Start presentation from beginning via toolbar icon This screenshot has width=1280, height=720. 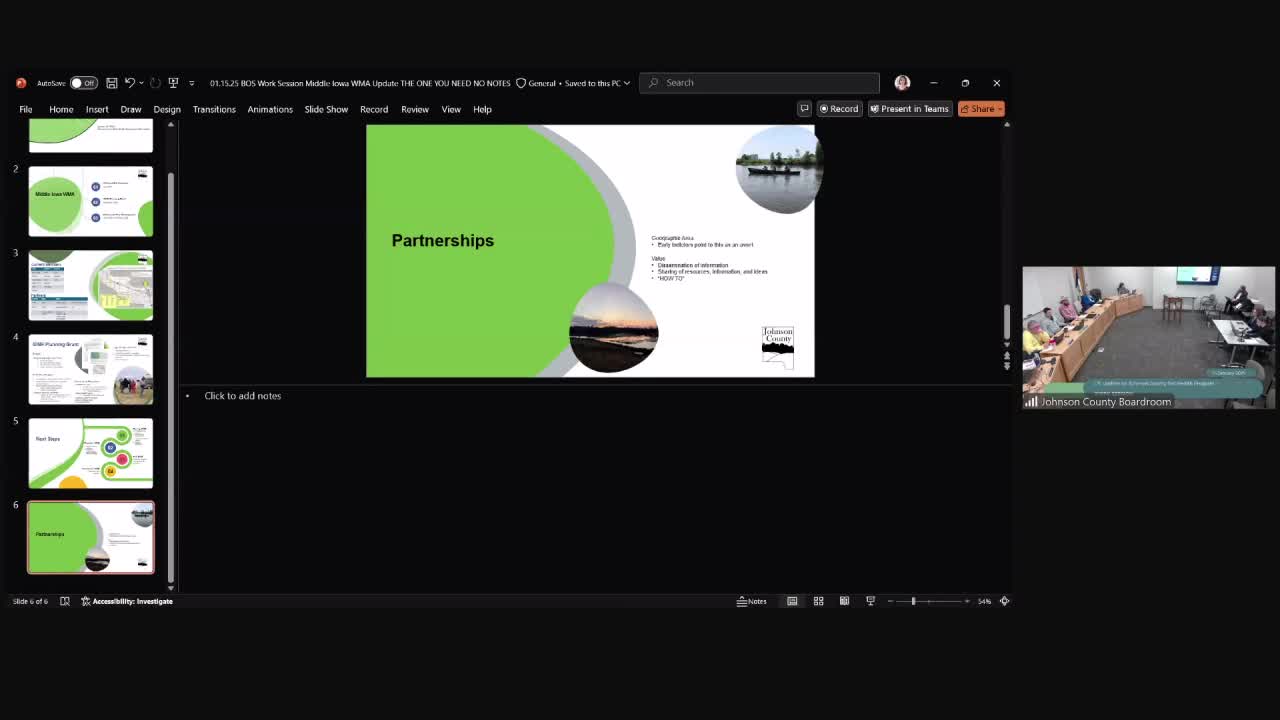pyautogui.click(x=173, y=83)
